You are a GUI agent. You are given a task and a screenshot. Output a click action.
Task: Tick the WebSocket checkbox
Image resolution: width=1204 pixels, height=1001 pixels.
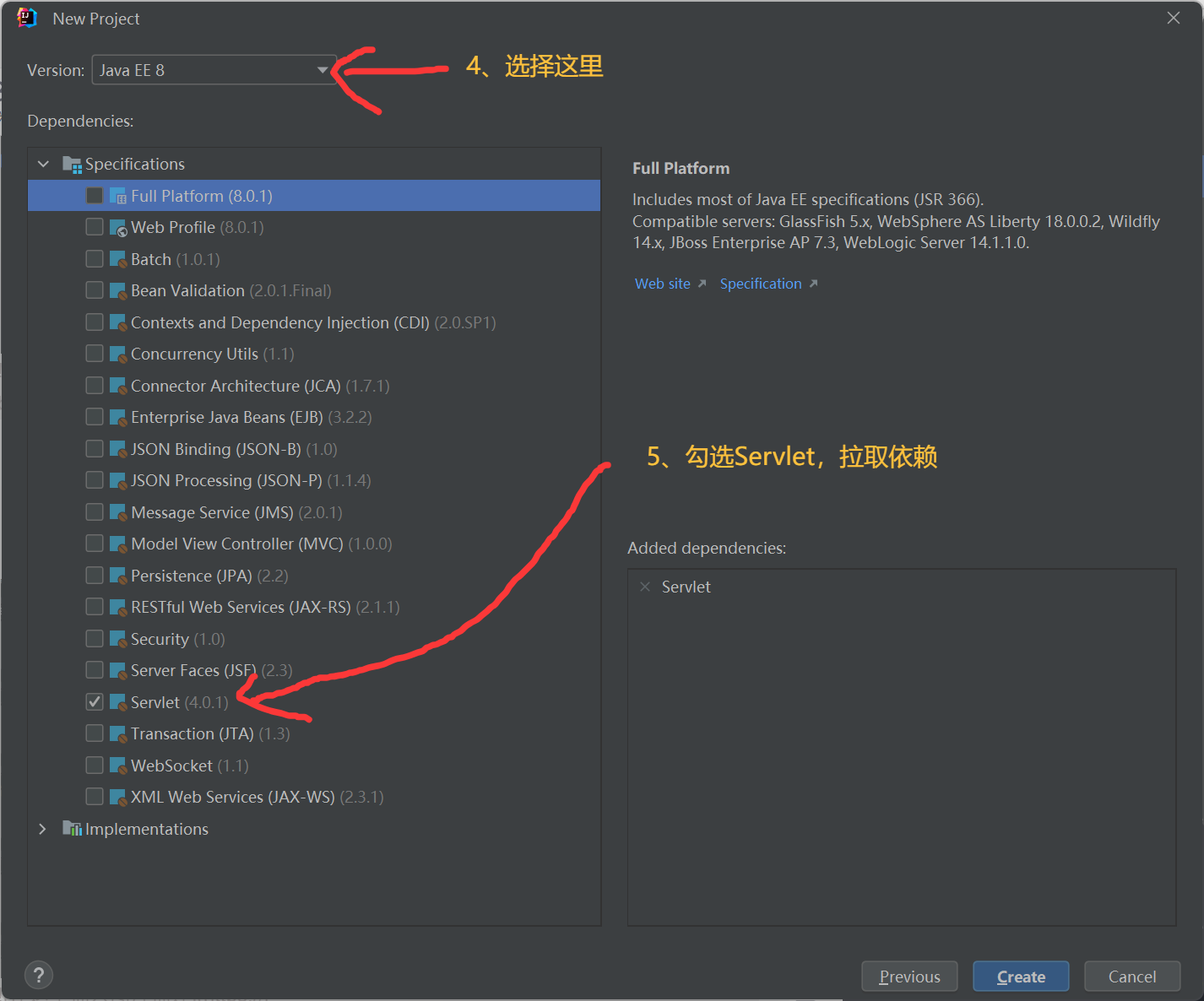tap(95, 766)
